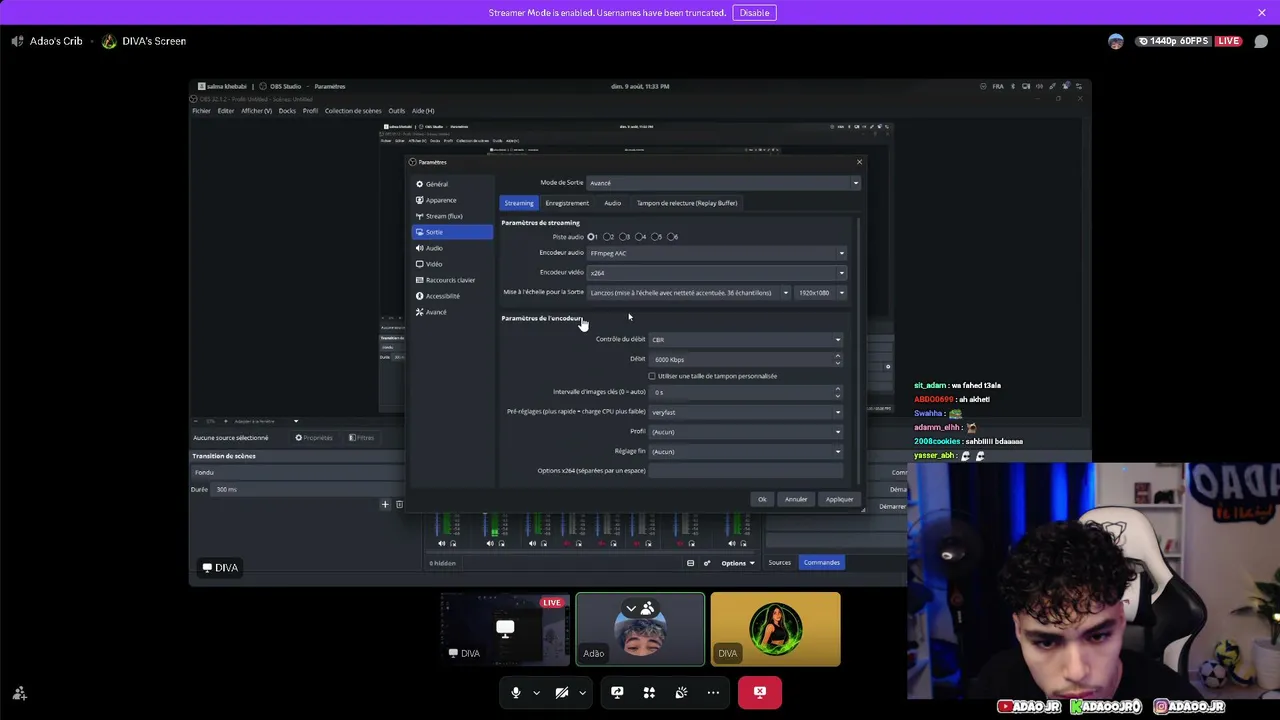Open the Avancé section in the settings sidebar
The width and height of the screenshot is (1280, 720).
pos(453,312)
